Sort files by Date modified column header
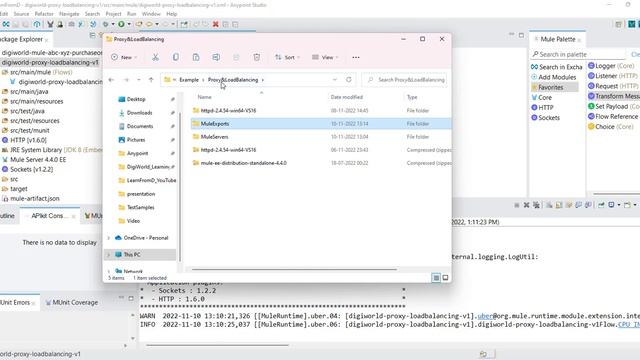 point(347,97)
